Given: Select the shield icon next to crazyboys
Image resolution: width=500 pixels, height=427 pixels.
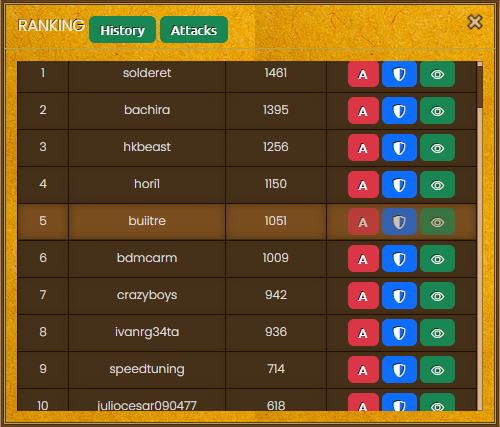Looking at the screenshot, I should (399, 296).
